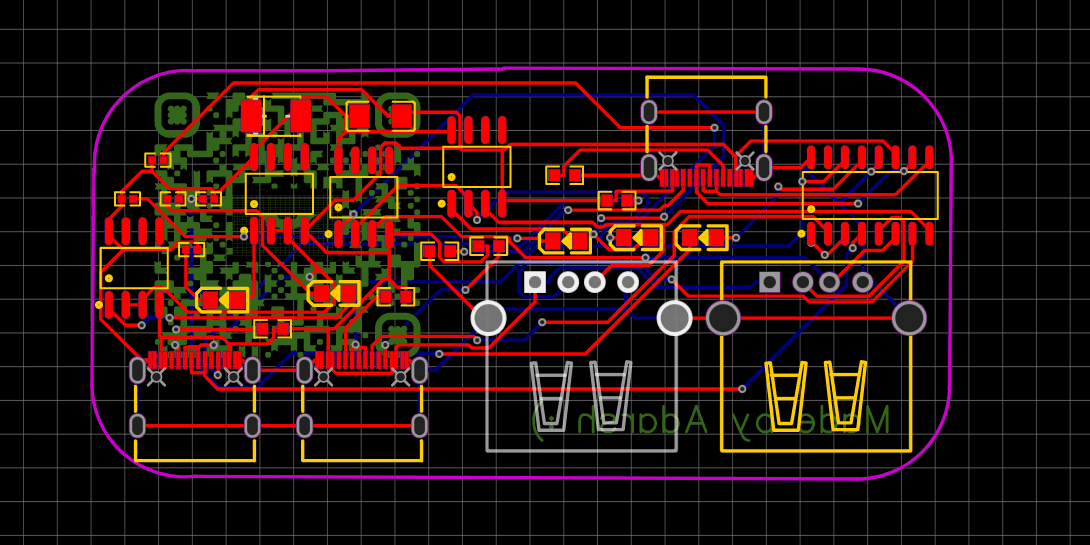
Task: Click the bottom-right oval slot of the second bottom USB-C connector
Action: coord(419,425)
